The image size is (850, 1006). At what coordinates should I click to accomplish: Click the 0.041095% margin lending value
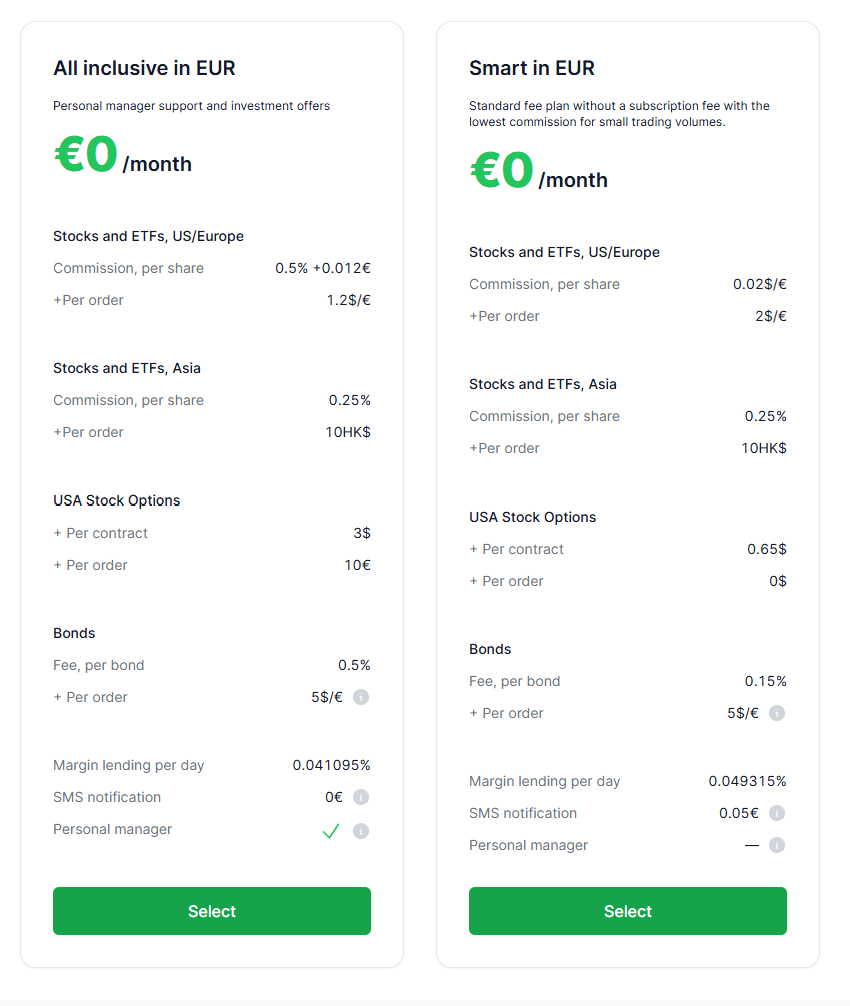[331, 765]
